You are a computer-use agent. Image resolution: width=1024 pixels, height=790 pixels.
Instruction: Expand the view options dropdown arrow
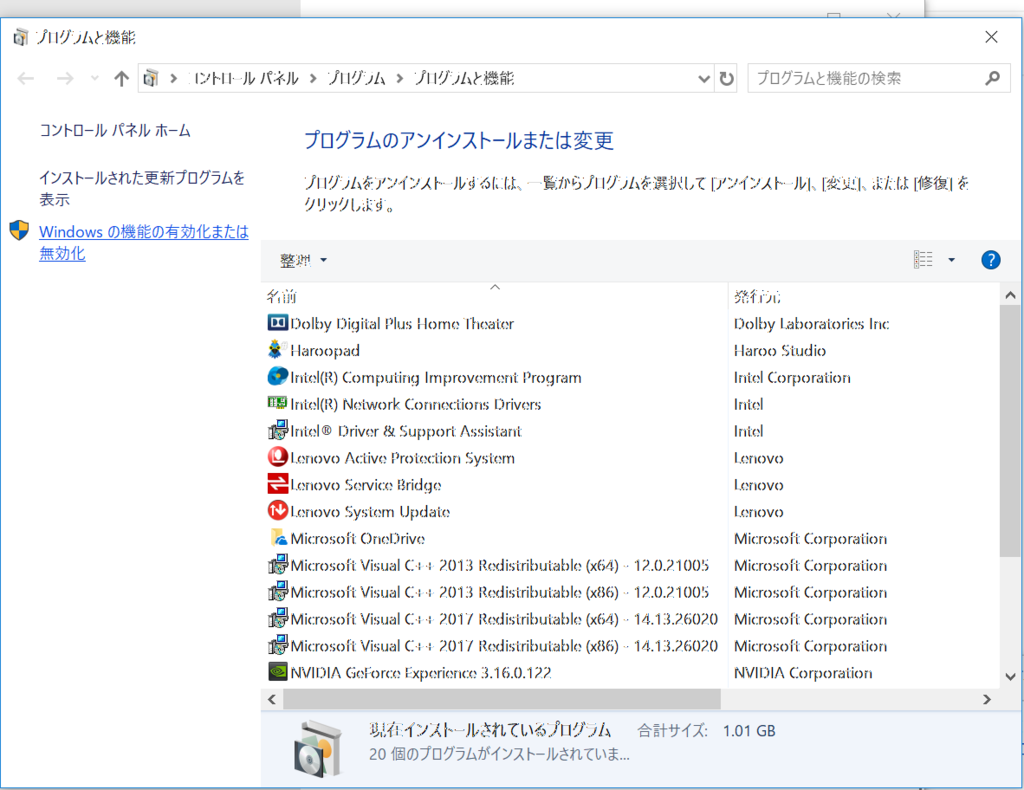[x=951, y=260]
